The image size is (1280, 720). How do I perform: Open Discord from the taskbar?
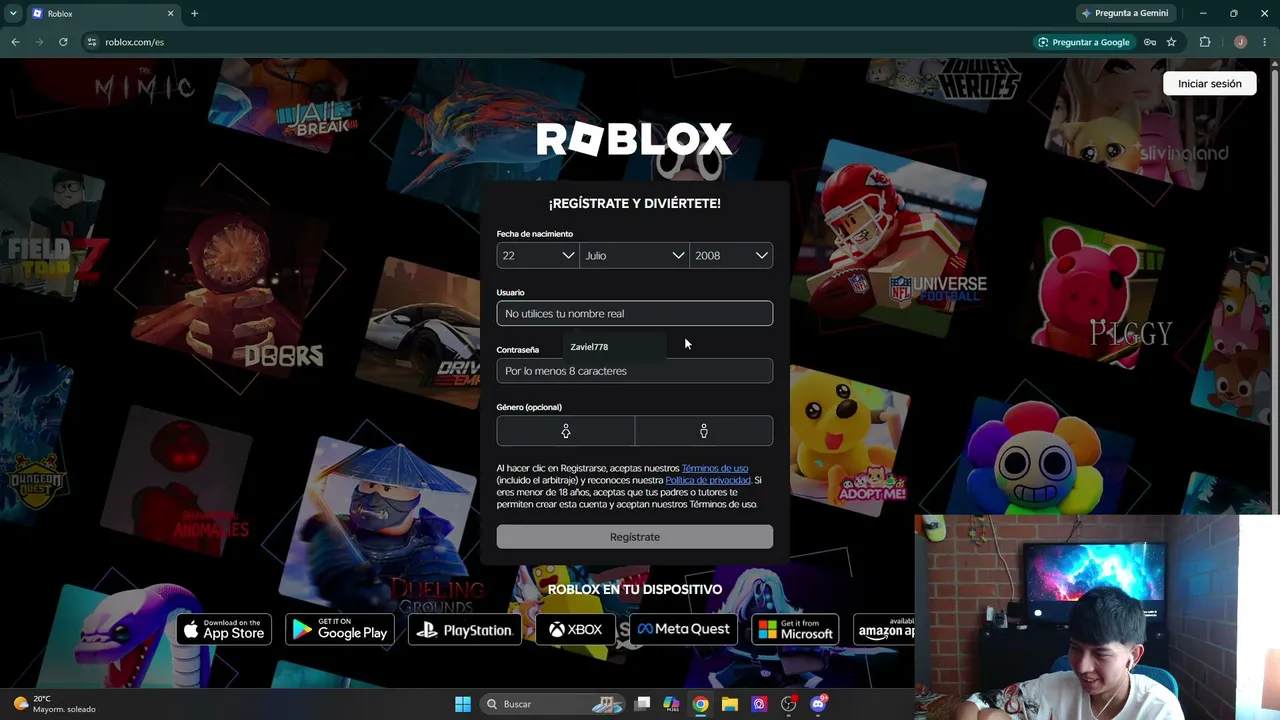point(818,704)
